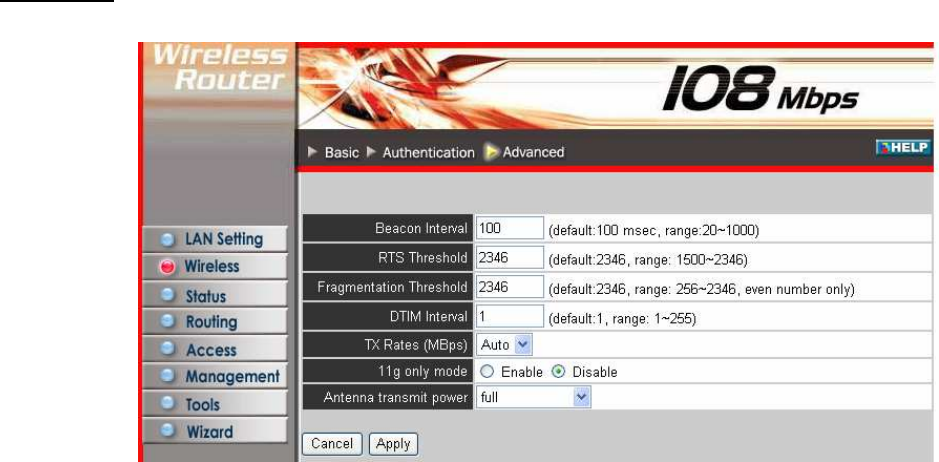Click the red bullet next to Wireless

click(x=168, y=267)
